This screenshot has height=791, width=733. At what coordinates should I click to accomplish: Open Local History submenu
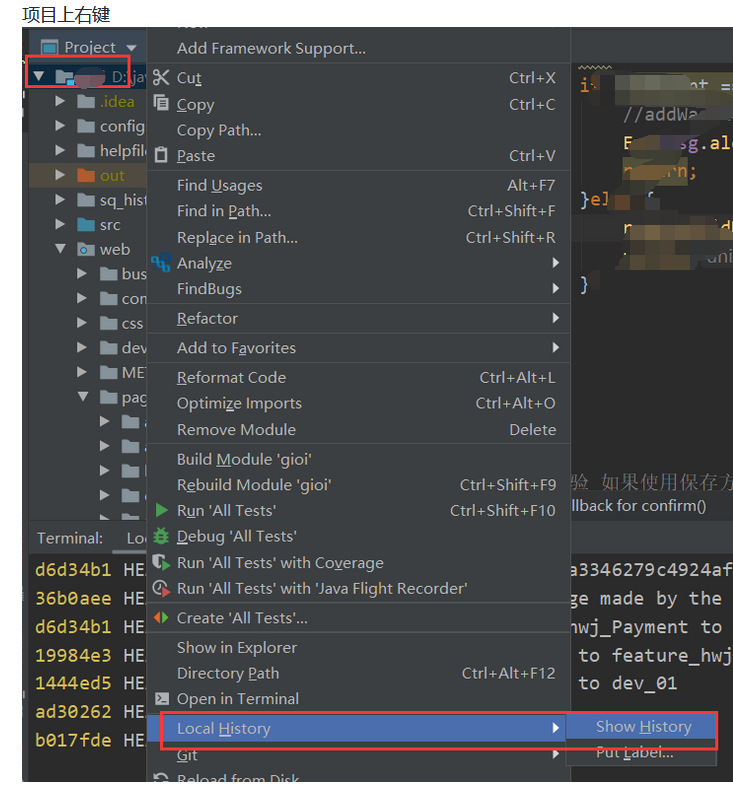[x=359, y=728]
